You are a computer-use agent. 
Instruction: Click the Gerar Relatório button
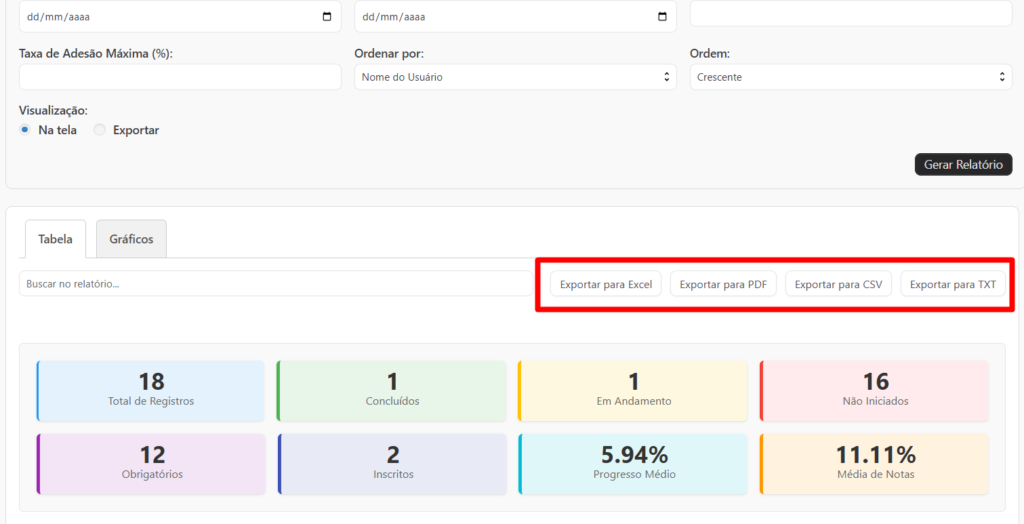963,164
